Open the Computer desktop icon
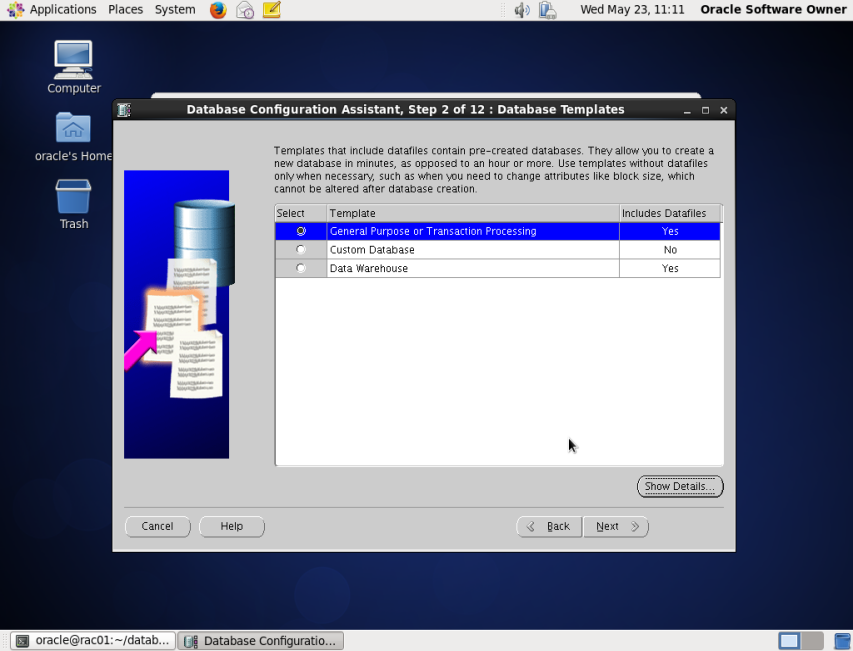 pos(72,58)
